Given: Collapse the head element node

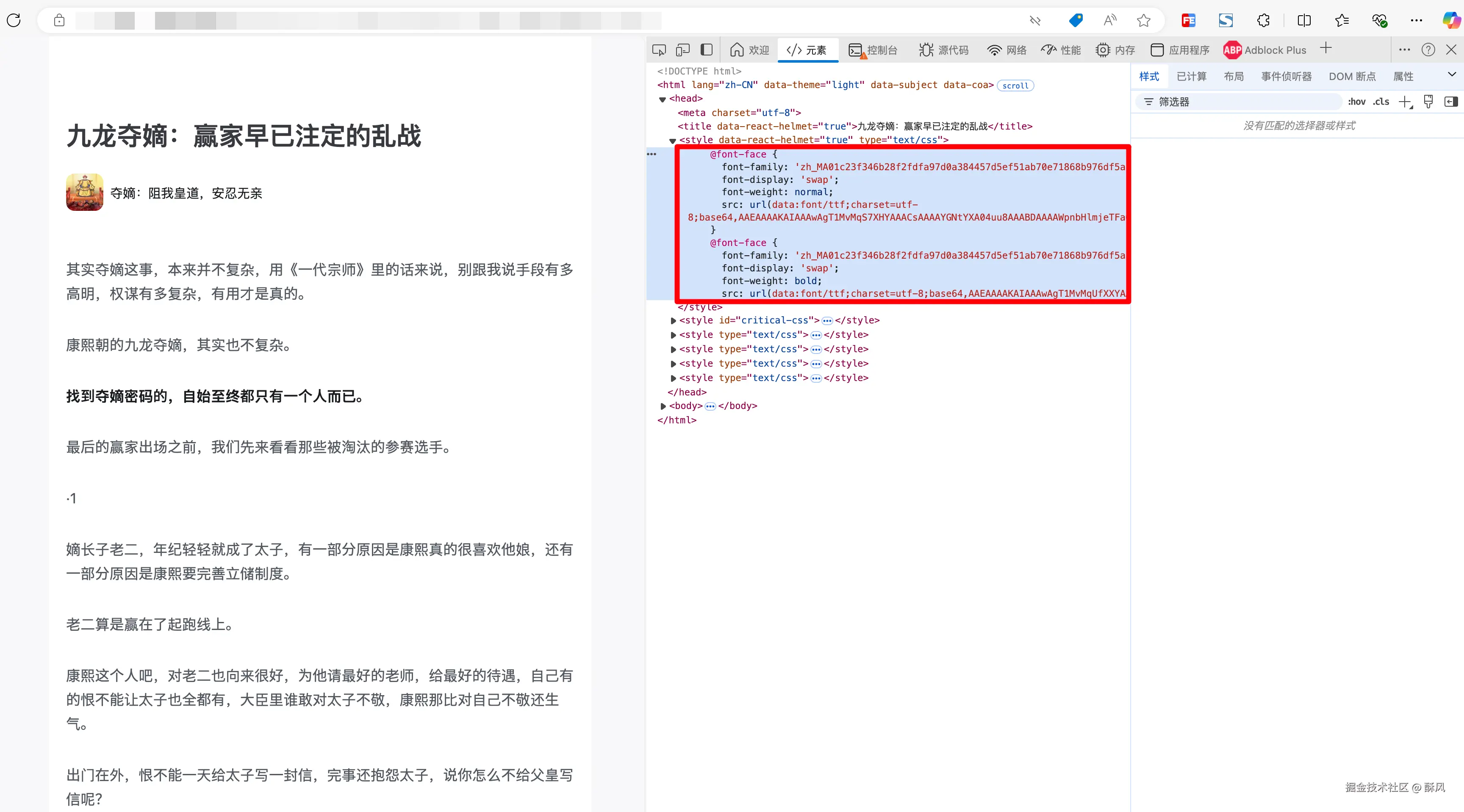Looking at the screenshot, I should pos(662,99).
